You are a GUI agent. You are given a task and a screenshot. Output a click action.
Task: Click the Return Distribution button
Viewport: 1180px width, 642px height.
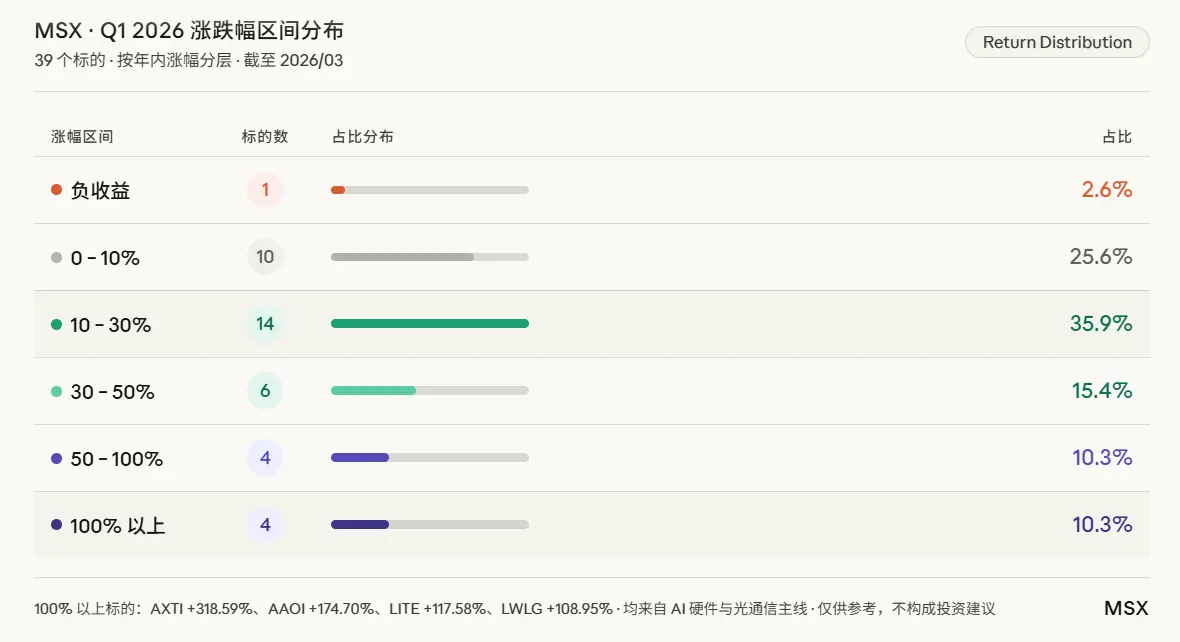click(1057, 42)
